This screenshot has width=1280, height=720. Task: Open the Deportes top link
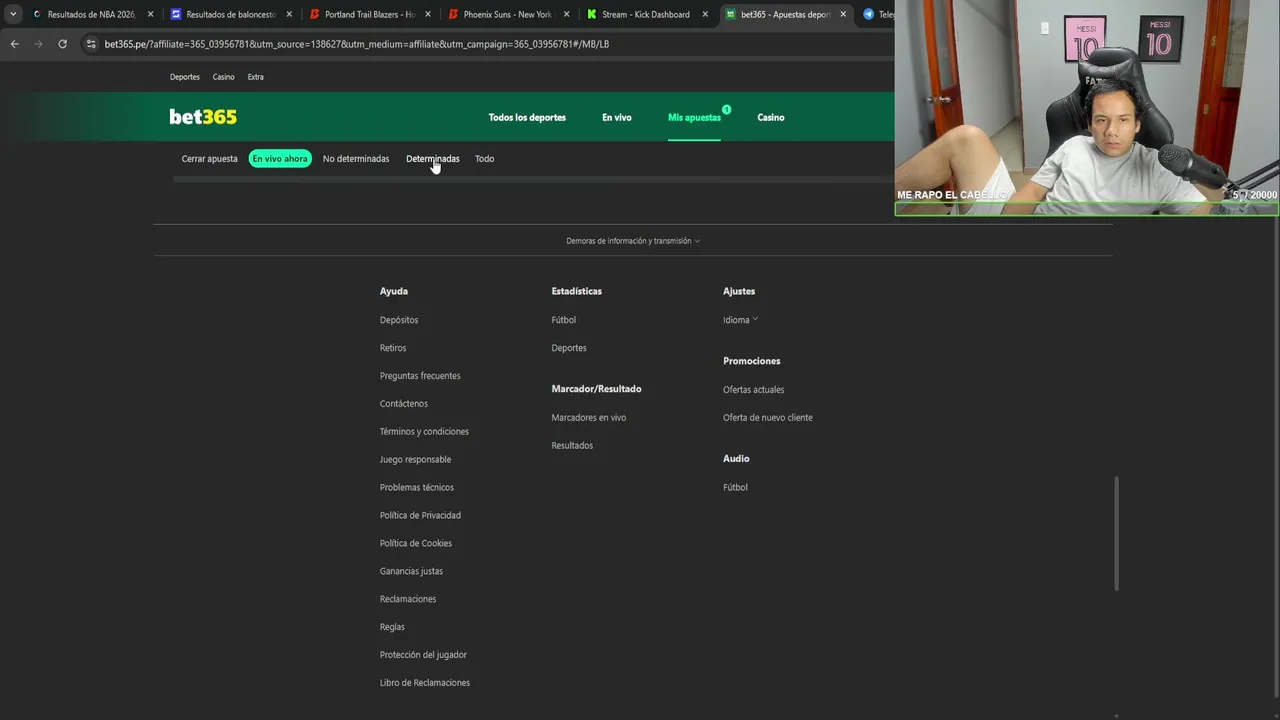click(x=185, y=77)
